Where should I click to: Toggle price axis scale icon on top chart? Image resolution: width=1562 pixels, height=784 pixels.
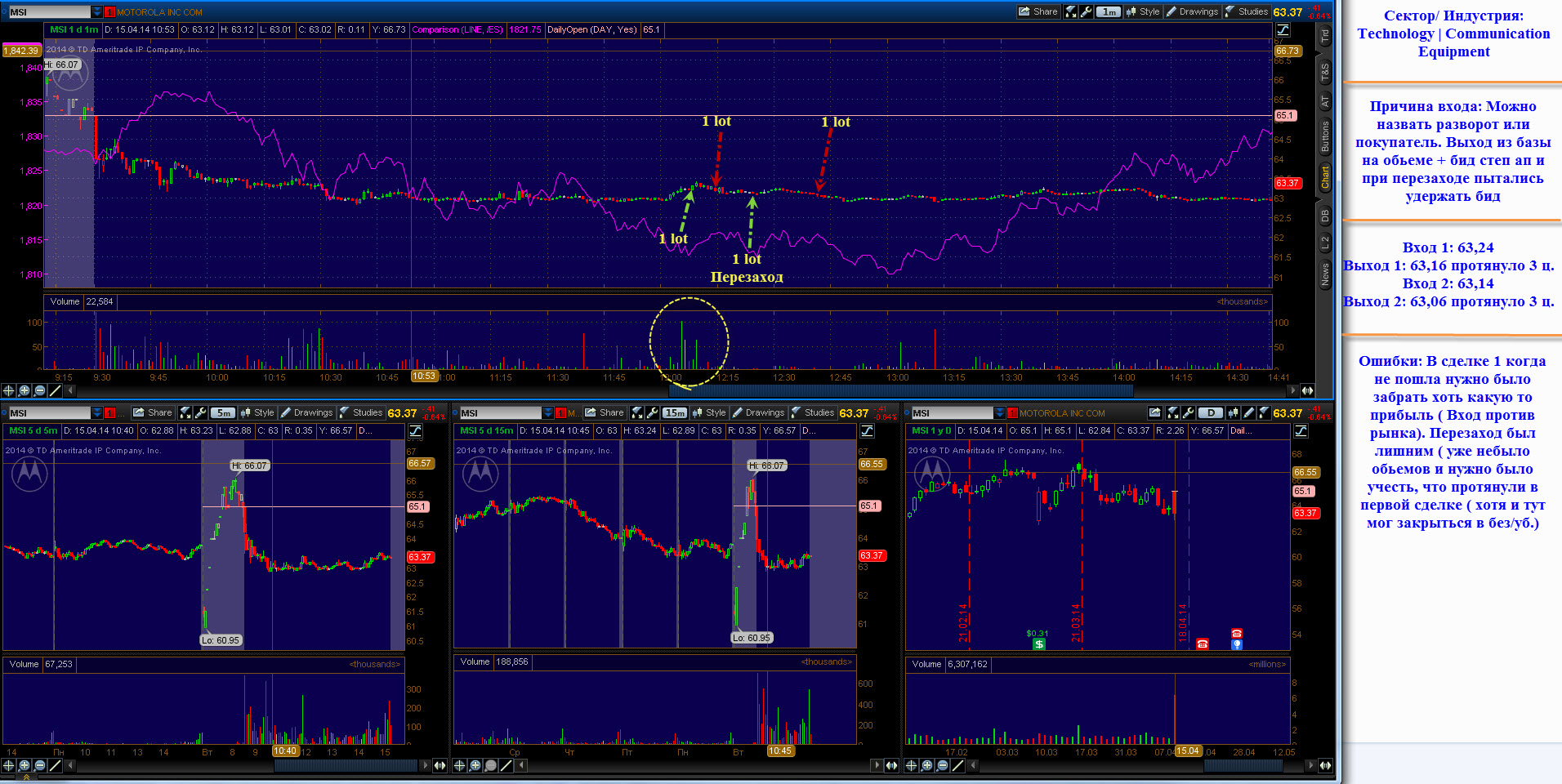pos(1283,29)
